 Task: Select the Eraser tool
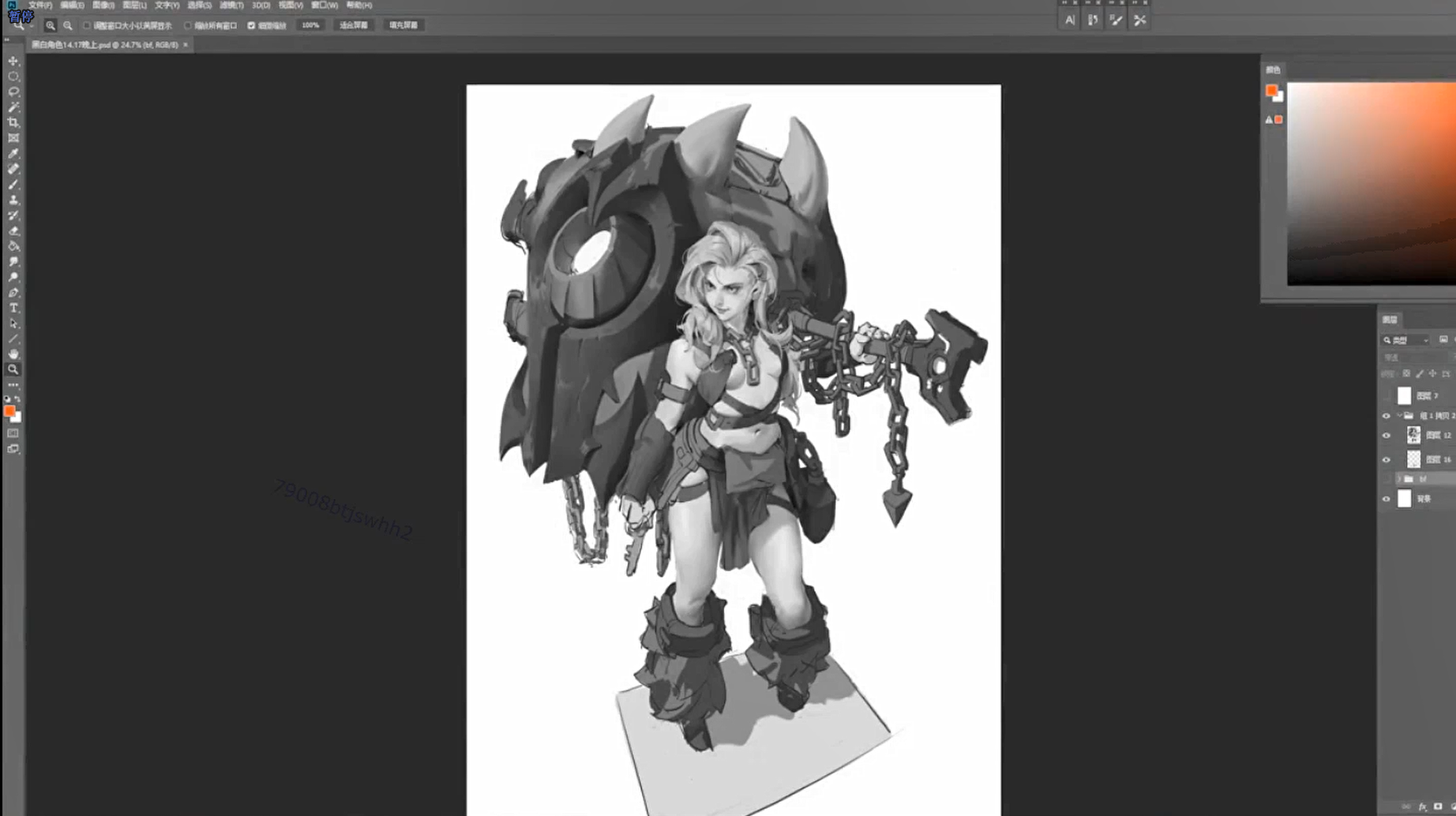(13, 230)
